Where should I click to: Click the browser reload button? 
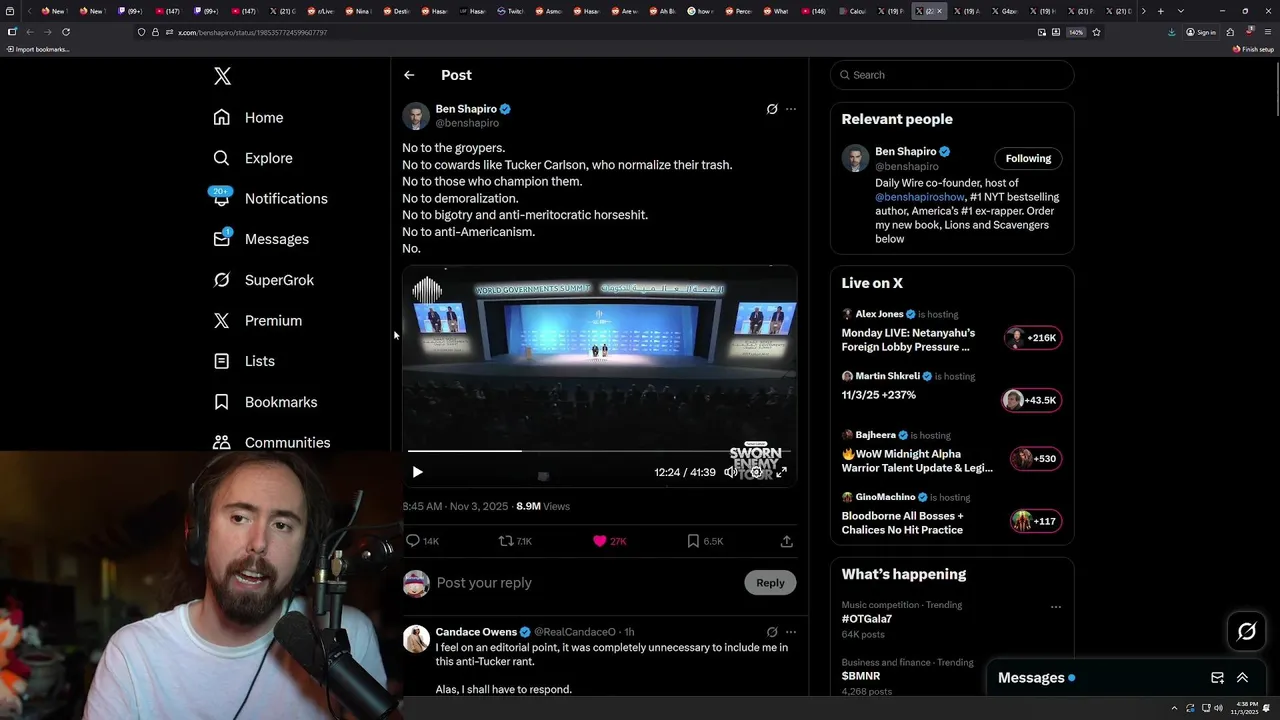tap(66, 32)
